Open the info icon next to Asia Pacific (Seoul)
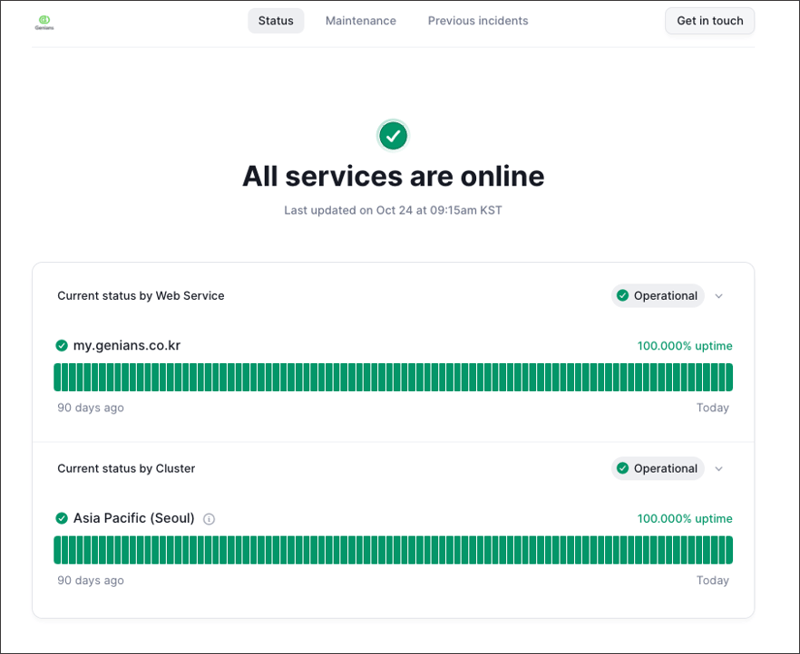Image resolution: width=800 pixels, height=654 pixels. (x=209, y=519)
